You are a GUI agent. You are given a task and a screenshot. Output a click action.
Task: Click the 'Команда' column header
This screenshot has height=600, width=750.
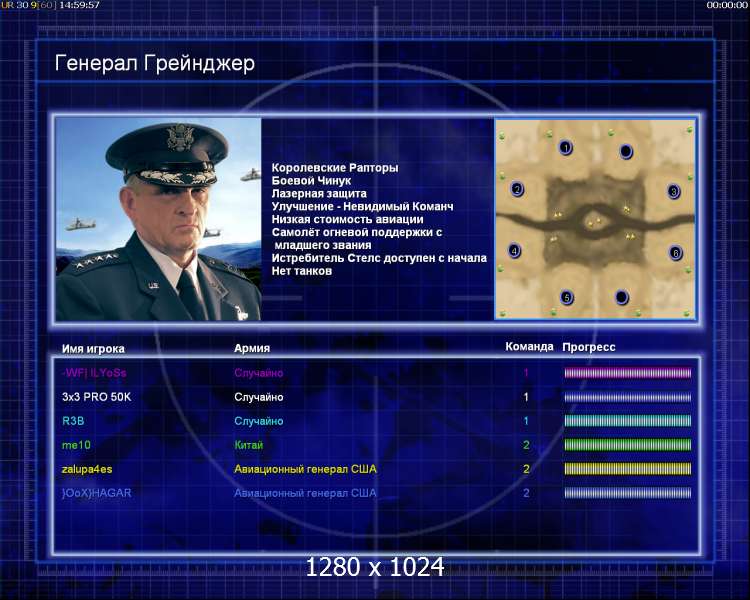(529, 346)
